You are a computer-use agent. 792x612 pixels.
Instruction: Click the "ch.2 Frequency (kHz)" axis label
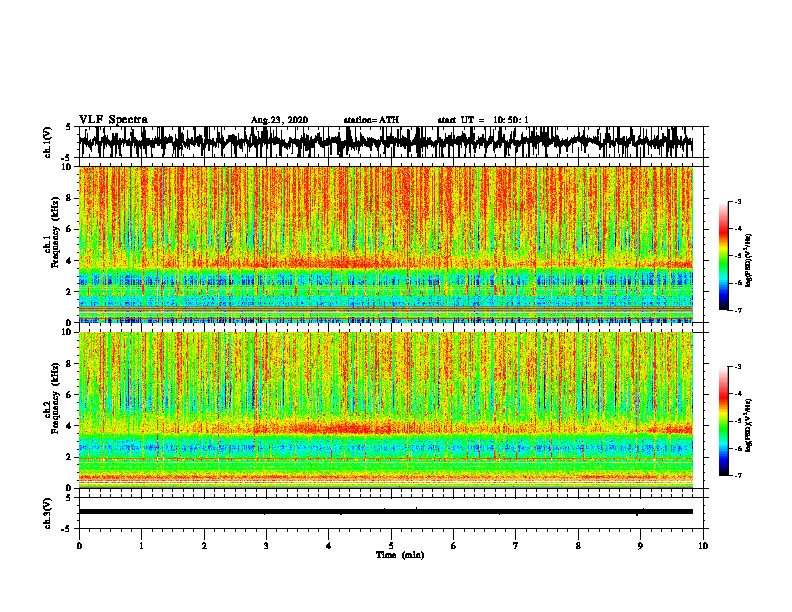(x=51, y=398)
